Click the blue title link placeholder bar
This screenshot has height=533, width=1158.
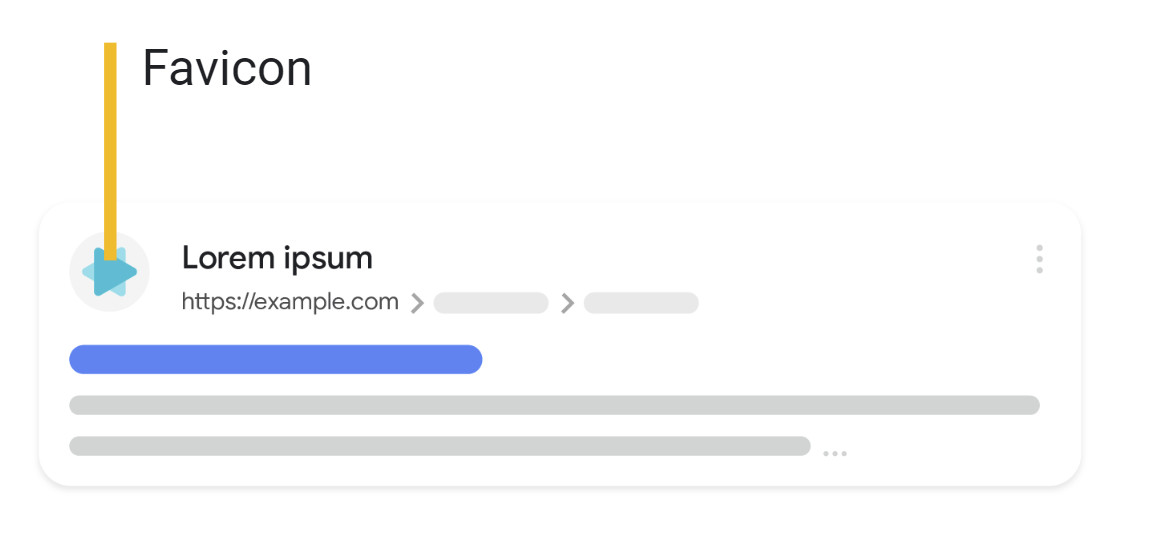[275, 359]
